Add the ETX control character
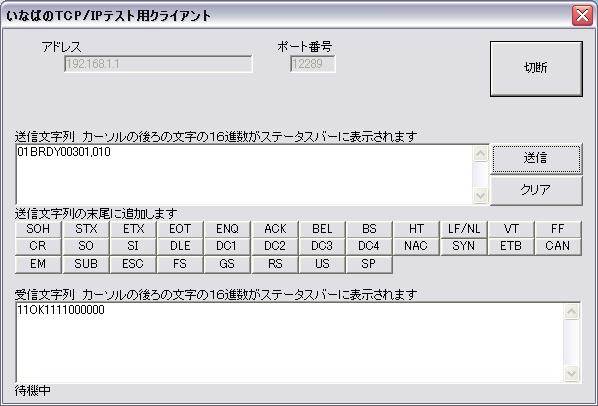The height and width of the screenshot is (406, 598). pyautogui.click(x=133, y=229)
